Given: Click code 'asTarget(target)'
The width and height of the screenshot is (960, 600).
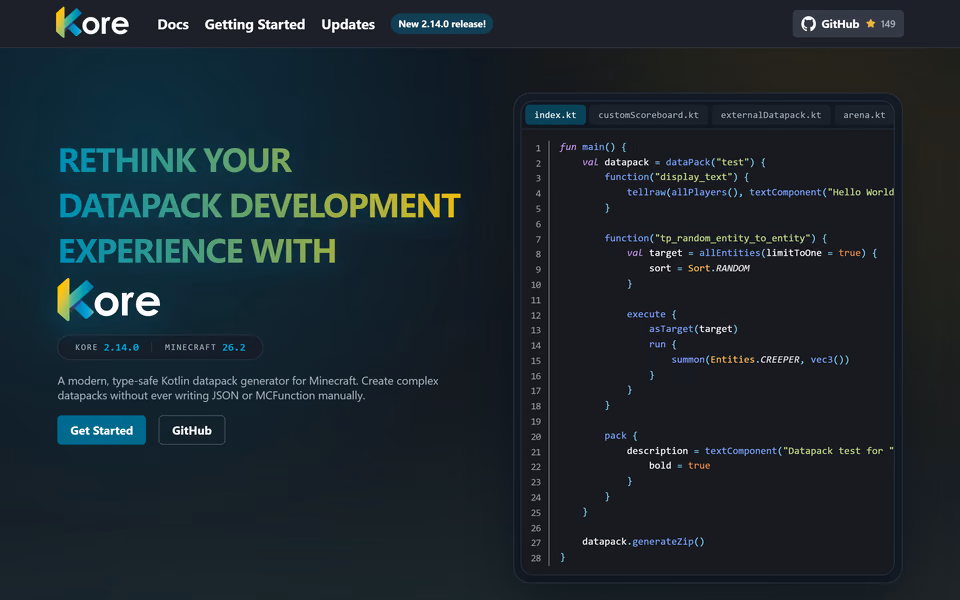Looking at the screenshot, I should 693,329.
